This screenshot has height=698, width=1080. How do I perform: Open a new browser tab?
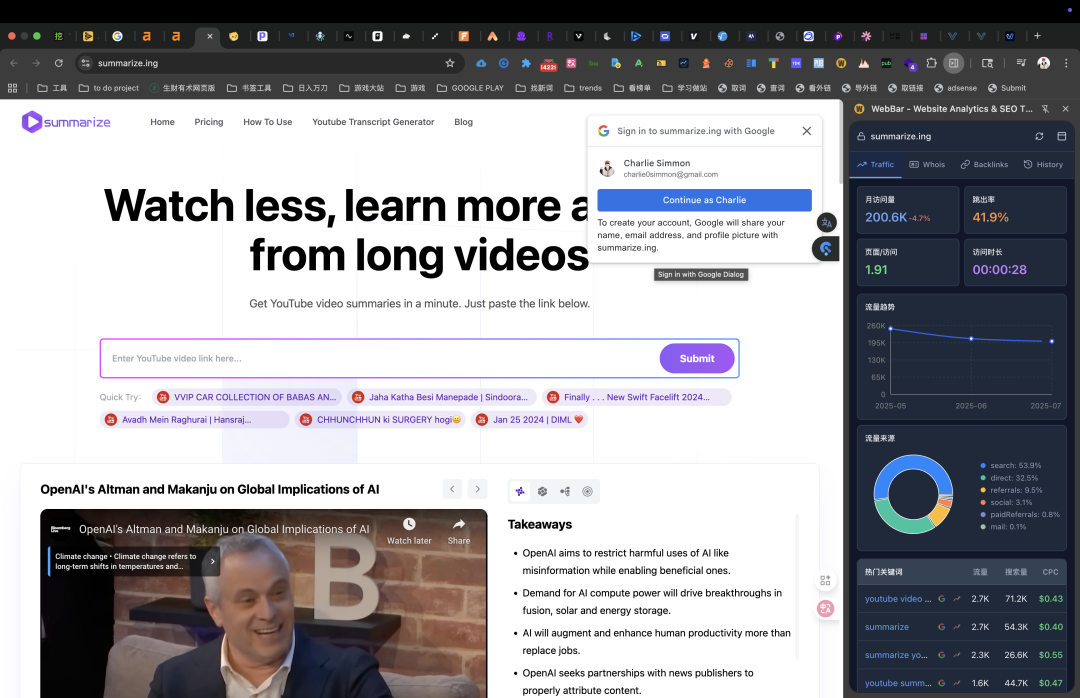click(1037, 36)
